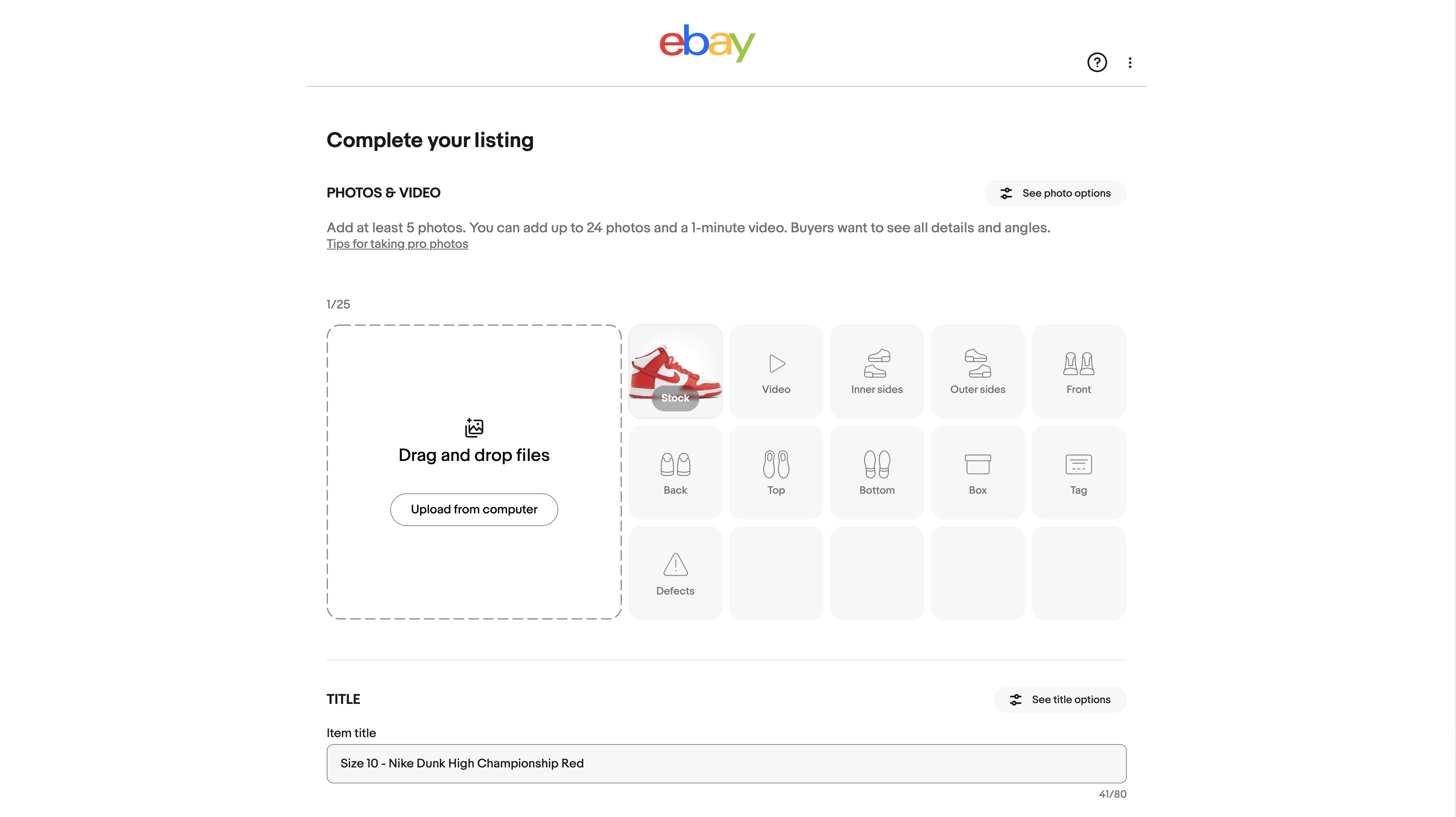1456x817 pixels.
Task: Open the Outer sides photo slot
Action: tap(977, 371)
